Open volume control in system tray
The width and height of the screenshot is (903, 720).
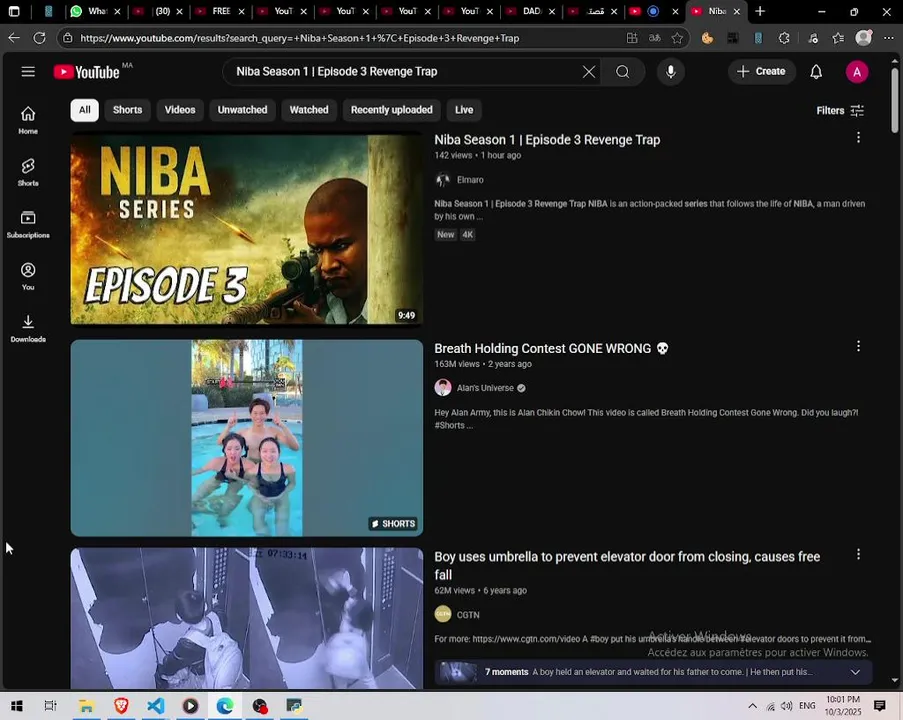click(787, 706)
